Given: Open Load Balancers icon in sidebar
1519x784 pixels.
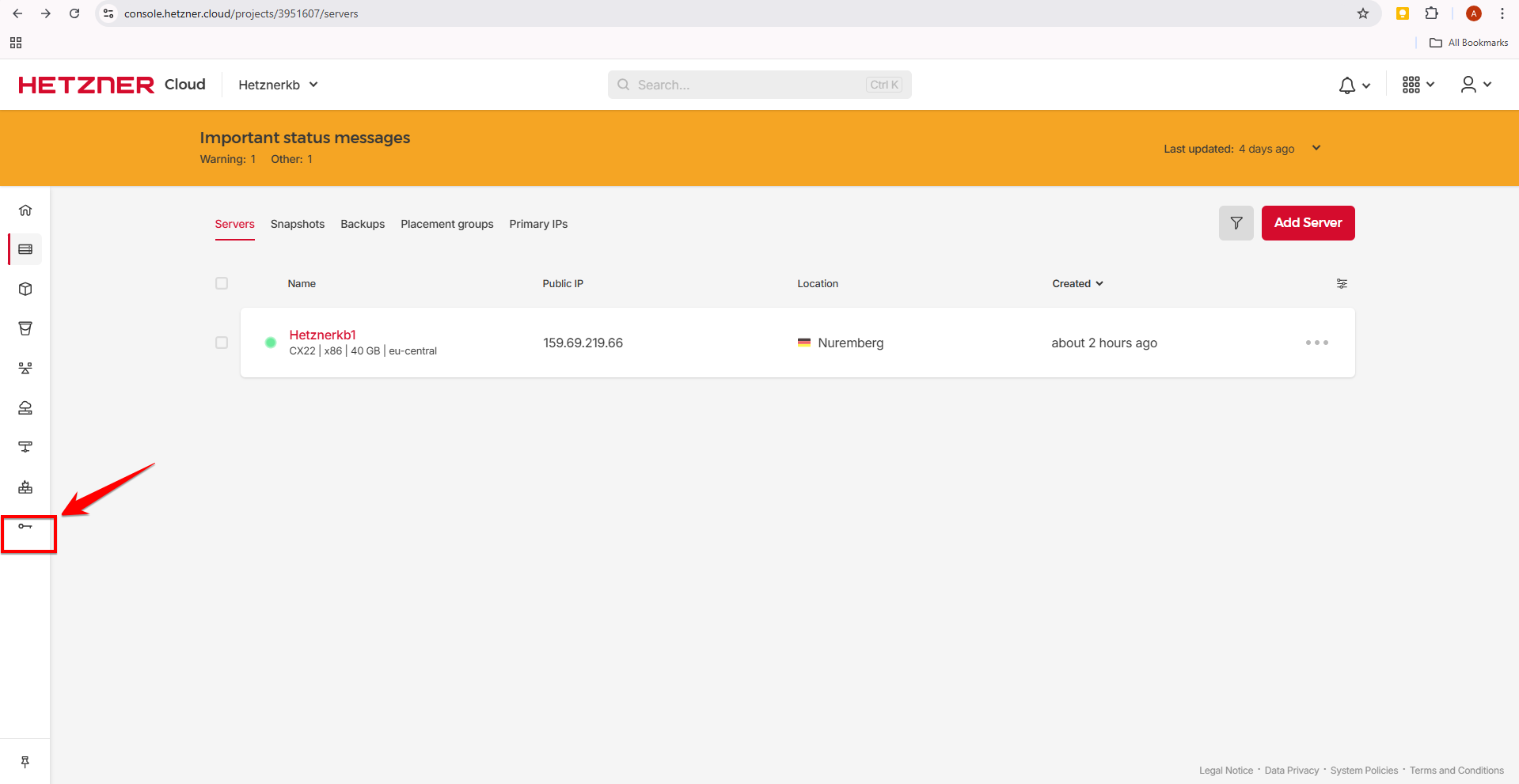Looking at the screenshot, I should tap(25, 369).
